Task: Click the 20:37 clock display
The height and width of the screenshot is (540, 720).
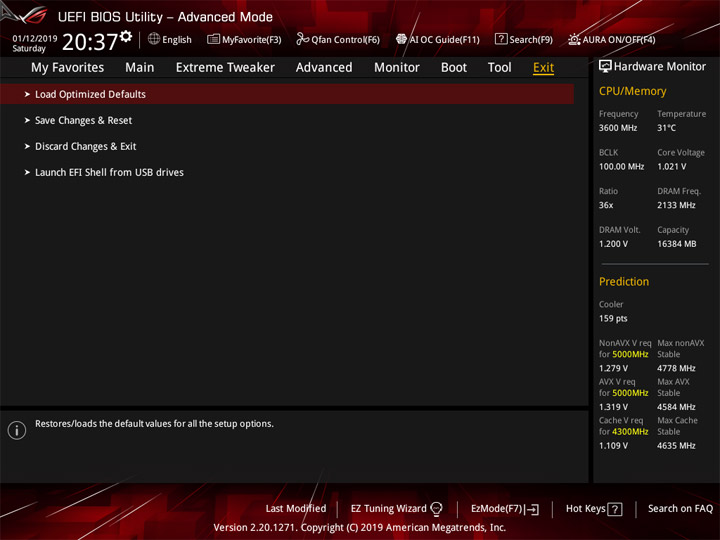Action: click(90, 42)
